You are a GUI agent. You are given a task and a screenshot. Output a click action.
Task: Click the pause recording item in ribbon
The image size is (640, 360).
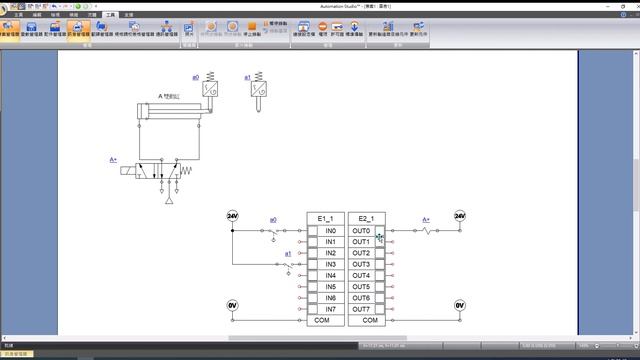tap(275, 24)
